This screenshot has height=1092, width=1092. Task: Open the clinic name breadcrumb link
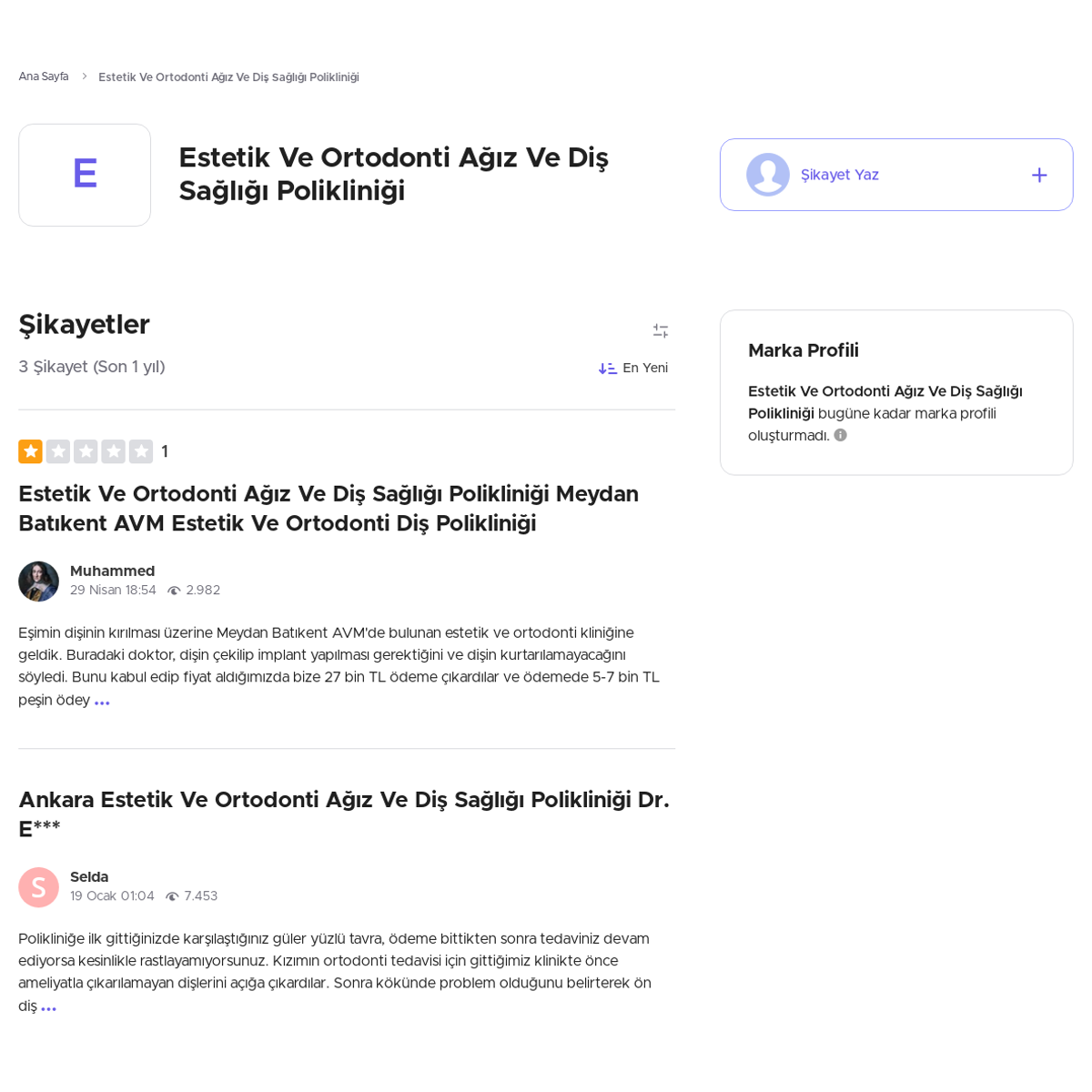(x=228, y=77)
